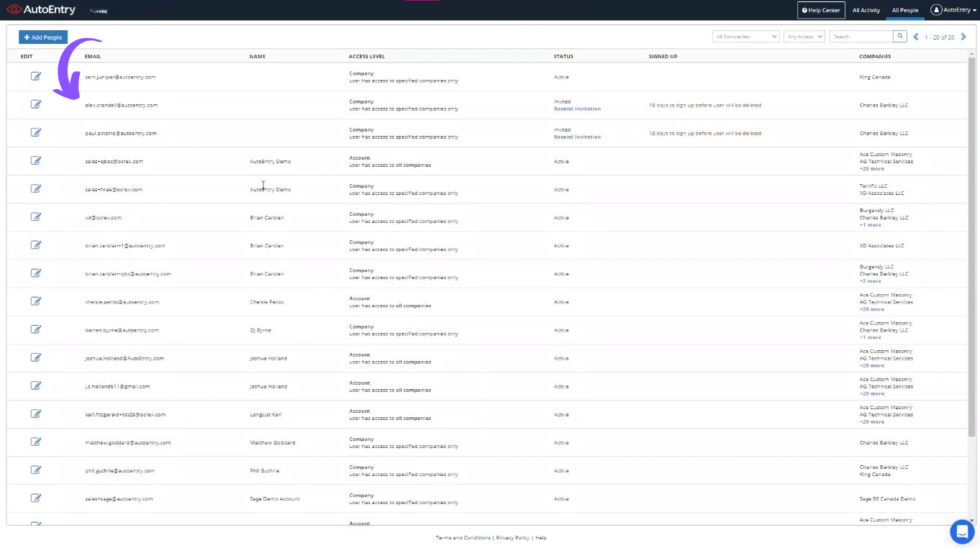Click into the Search field

tap(860, 37)
